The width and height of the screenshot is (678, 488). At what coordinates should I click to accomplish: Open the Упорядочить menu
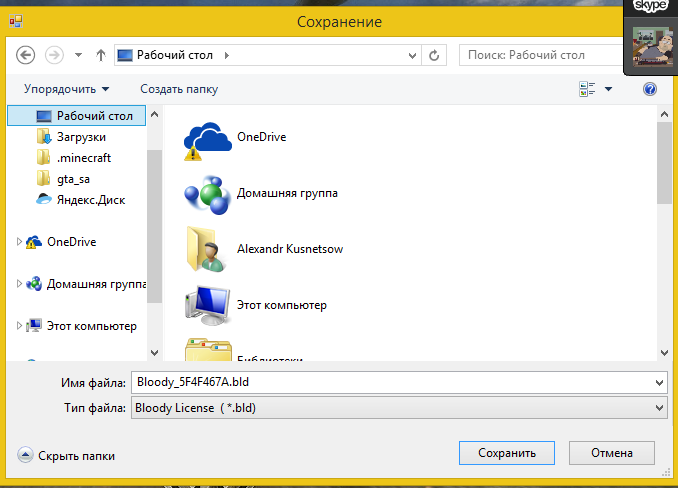point(66,90)
